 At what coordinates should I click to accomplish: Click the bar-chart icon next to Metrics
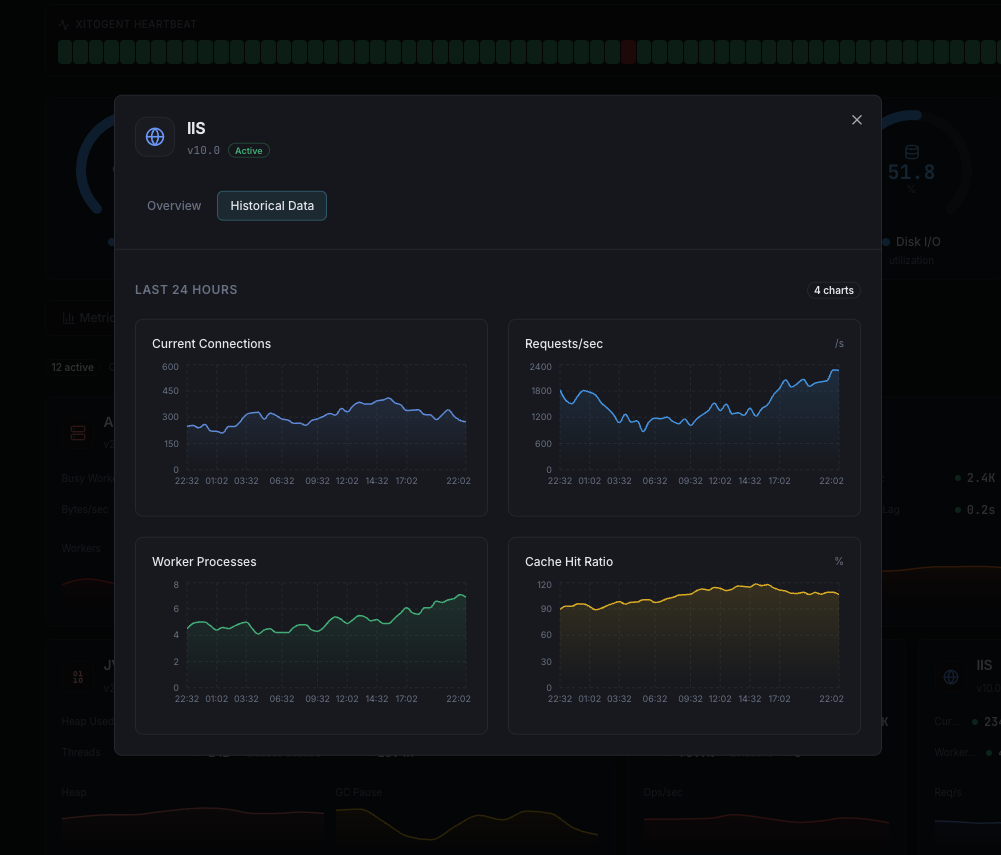point(71,317)
